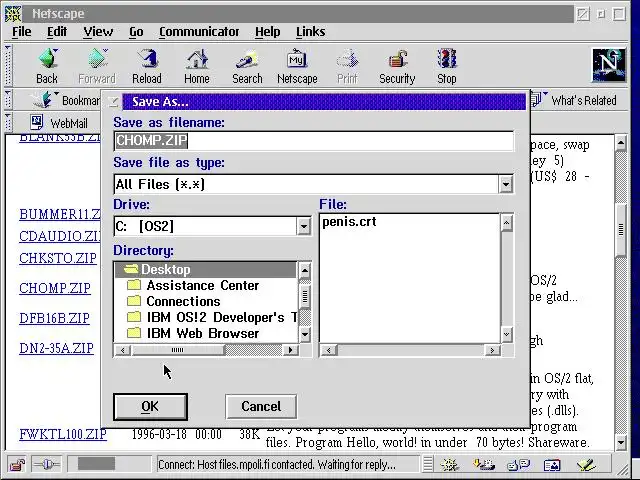640x480 pixels.
Task: Click the Netscape N logo
Action: pos(609,65)
